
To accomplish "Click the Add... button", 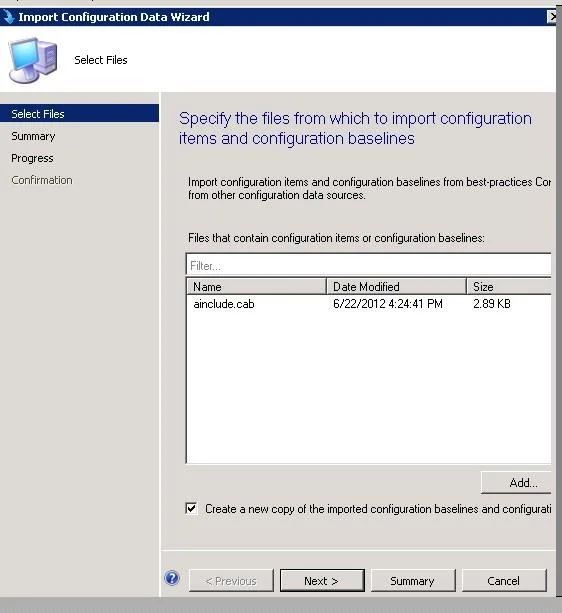I will coord(516,483).
